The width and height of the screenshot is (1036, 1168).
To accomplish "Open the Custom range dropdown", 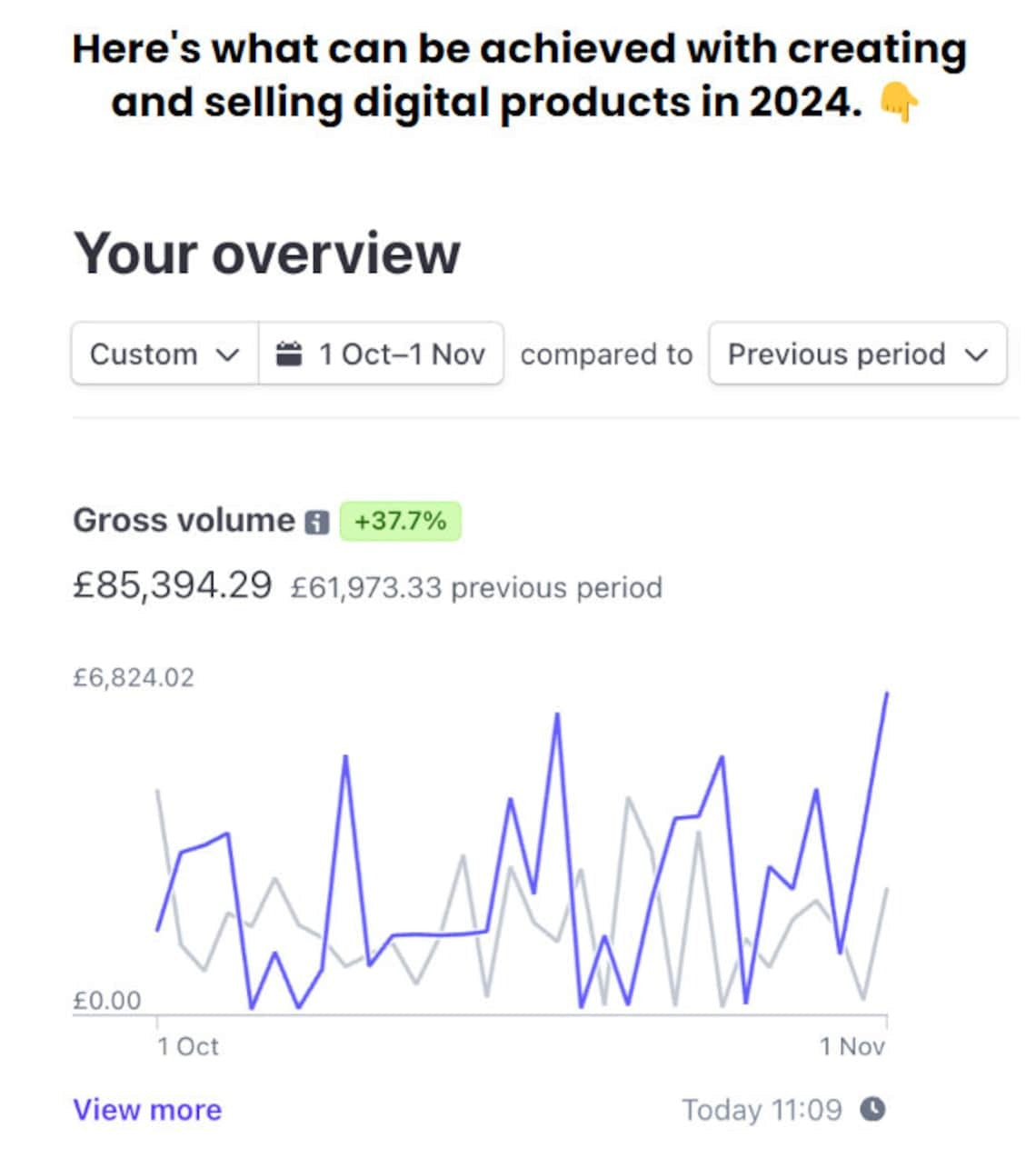I will click(164, 354).
